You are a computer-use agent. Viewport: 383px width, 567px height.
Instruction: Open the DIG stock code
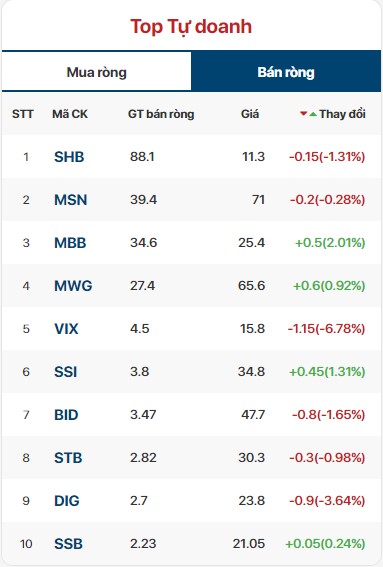point(67,501)
